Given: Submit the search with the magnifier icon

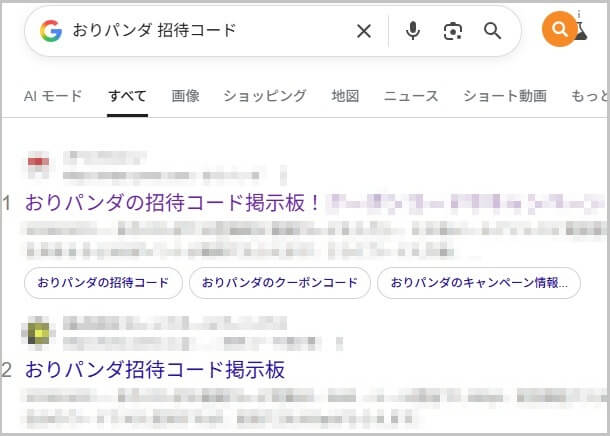Looking at the screenshot, I should (x=492, y=31).
